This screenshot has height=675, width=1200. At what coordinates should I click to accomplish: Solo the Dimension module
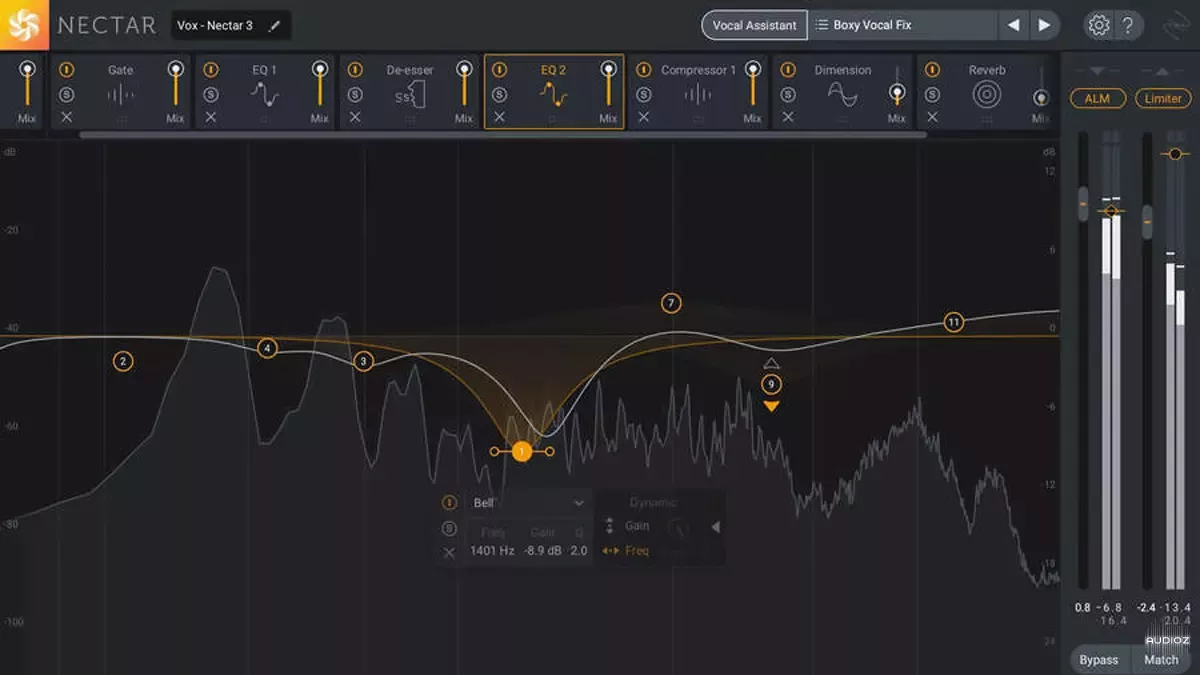(788, 94)
